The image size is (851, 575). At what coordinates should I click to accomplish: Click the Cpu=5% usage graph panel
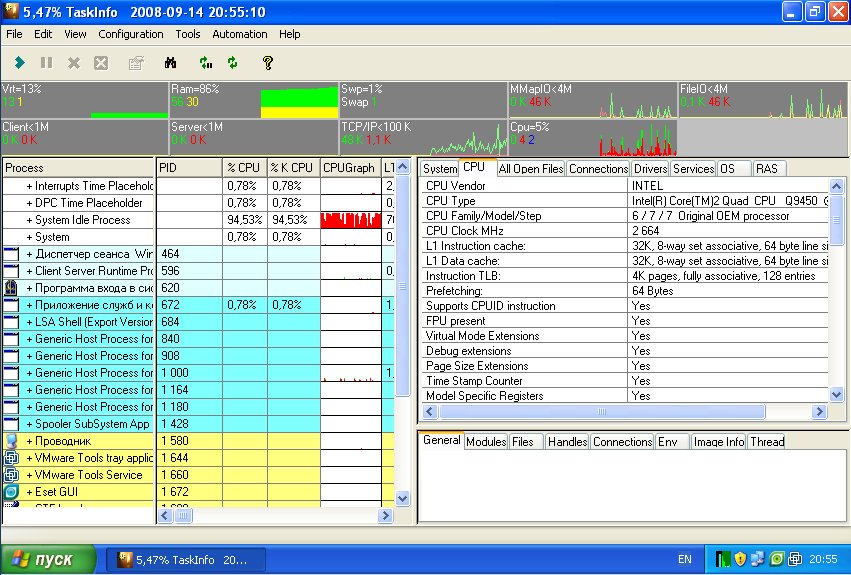(593, 138)
